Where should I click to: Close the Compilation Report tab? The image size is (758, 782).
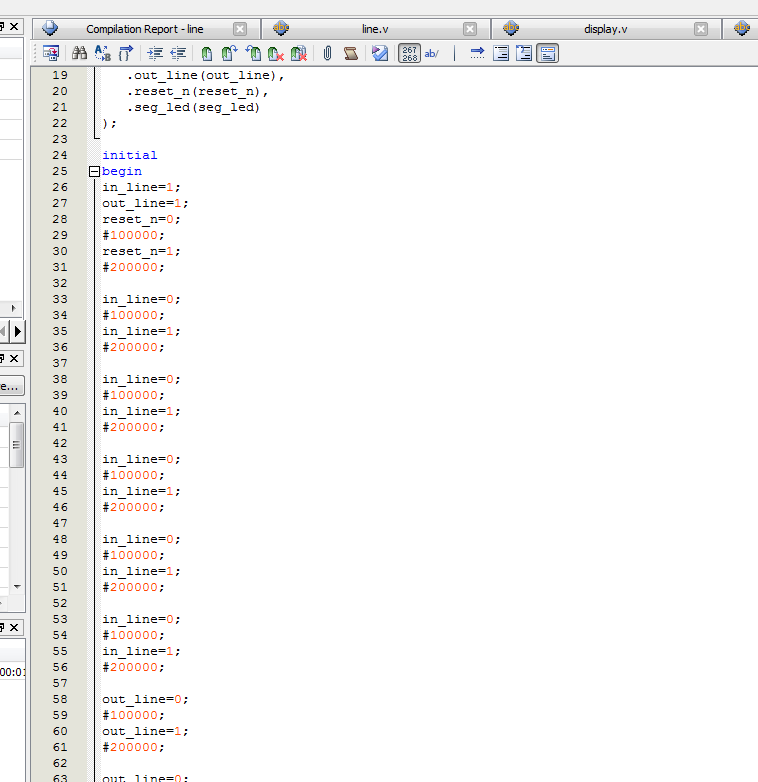tap(240, 29)
